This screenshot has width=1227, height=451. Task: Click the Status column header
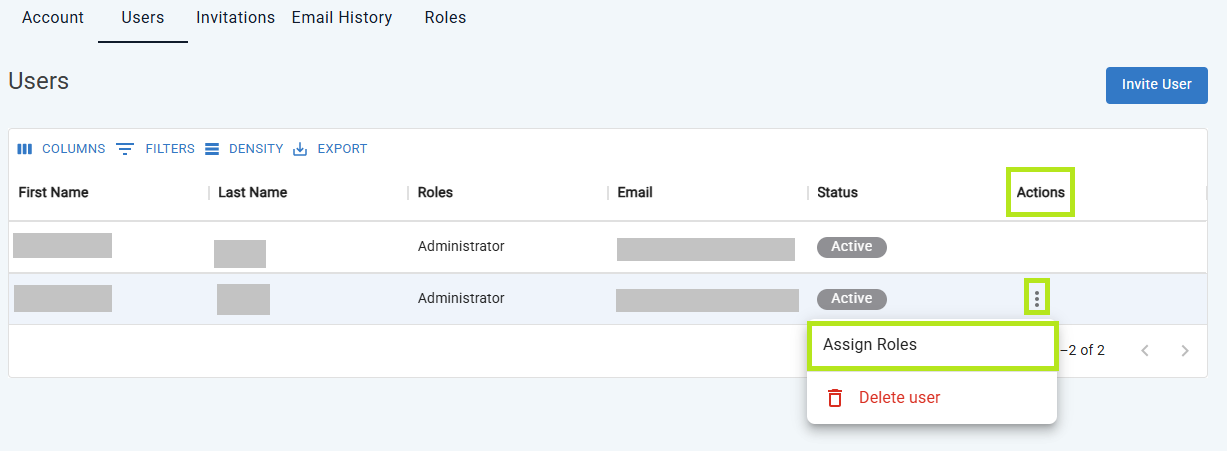(837, 192)
